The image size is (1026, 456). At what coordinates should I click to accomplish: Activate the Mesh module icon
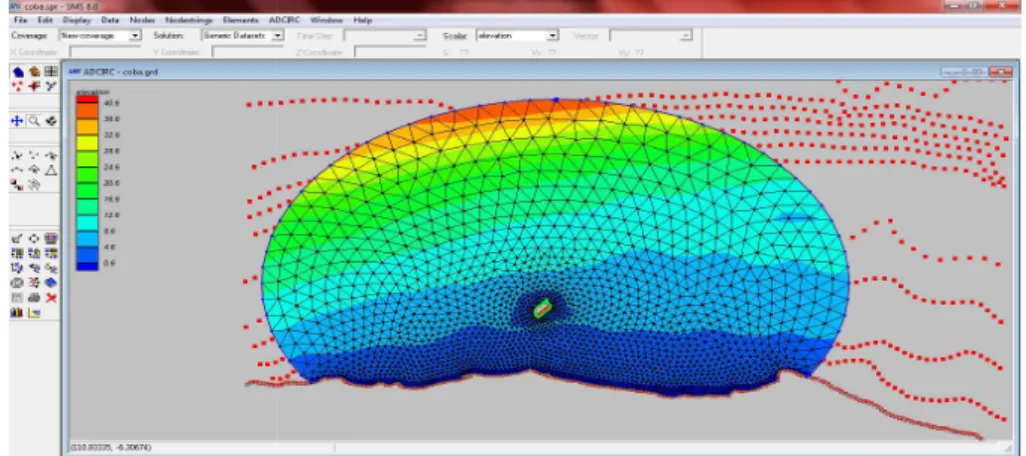18,72
